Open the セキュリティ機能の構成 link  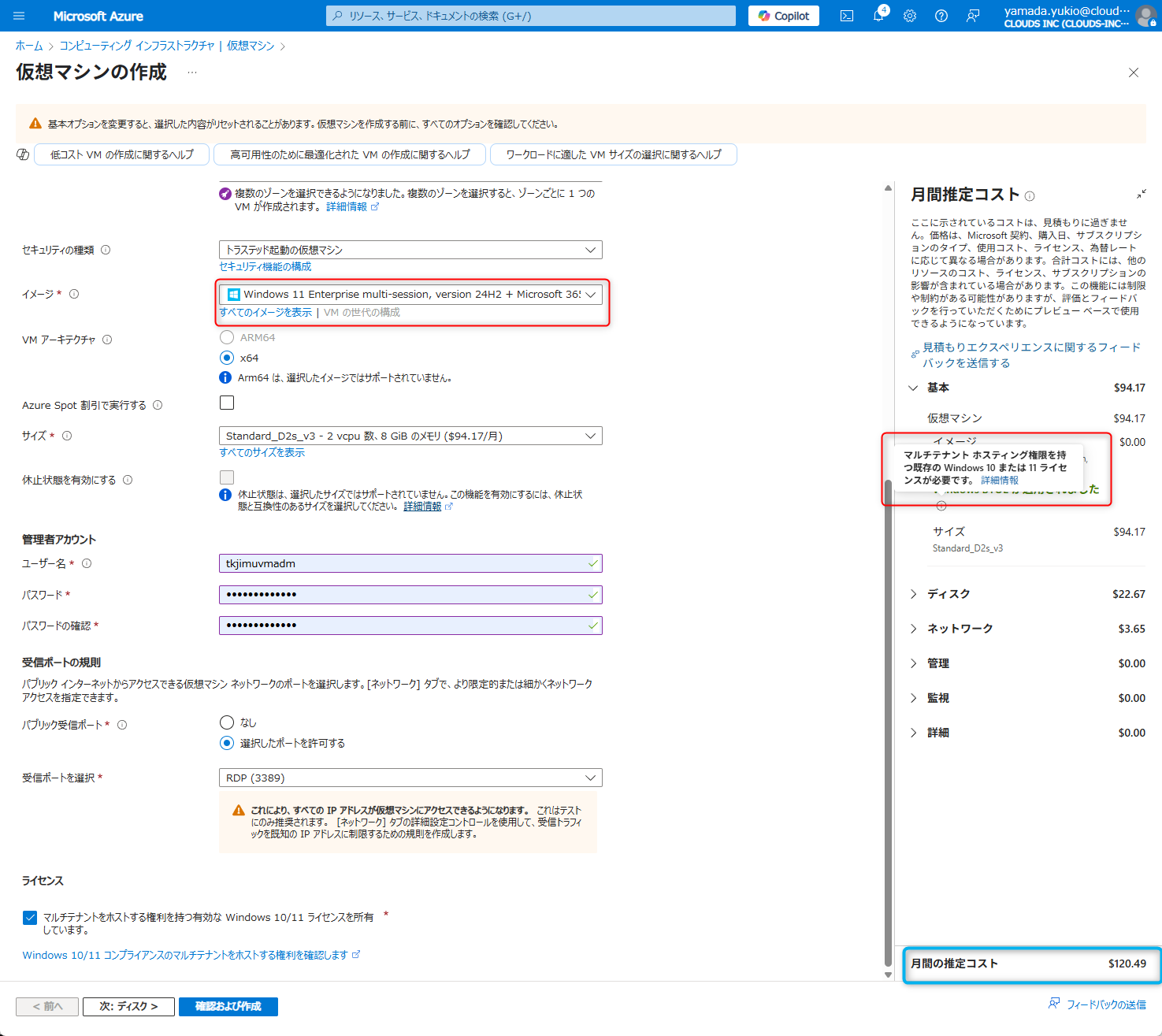click(x=265, y=266)
